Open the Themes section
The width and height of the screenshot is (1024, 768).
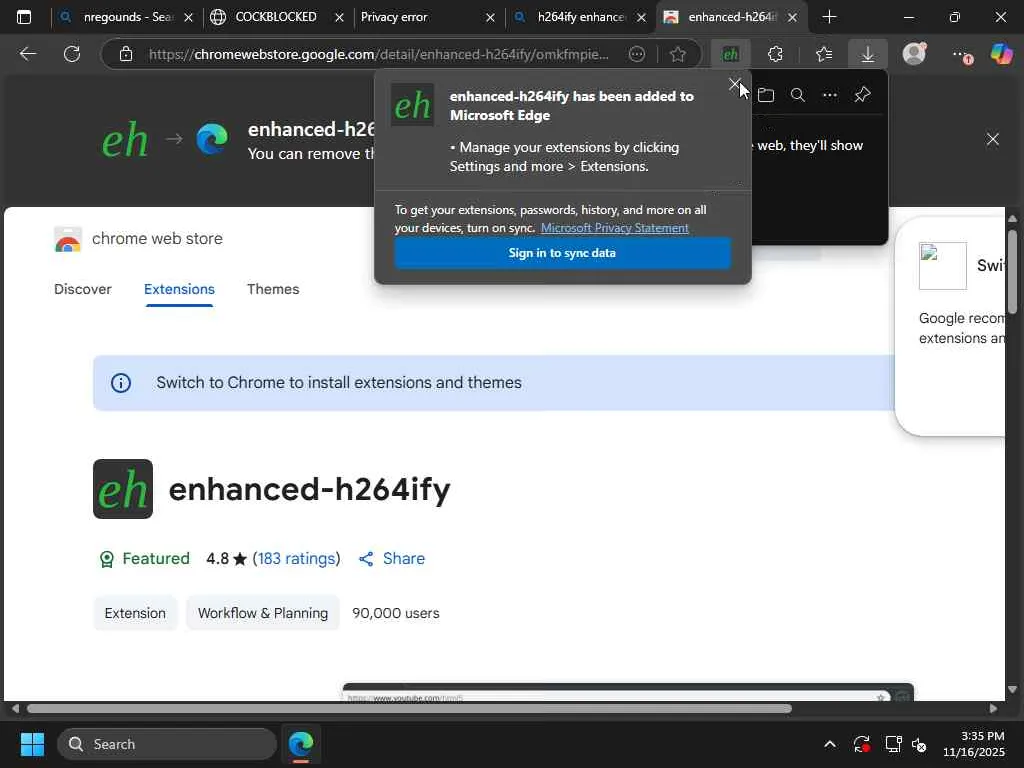[x=273, y=289]
